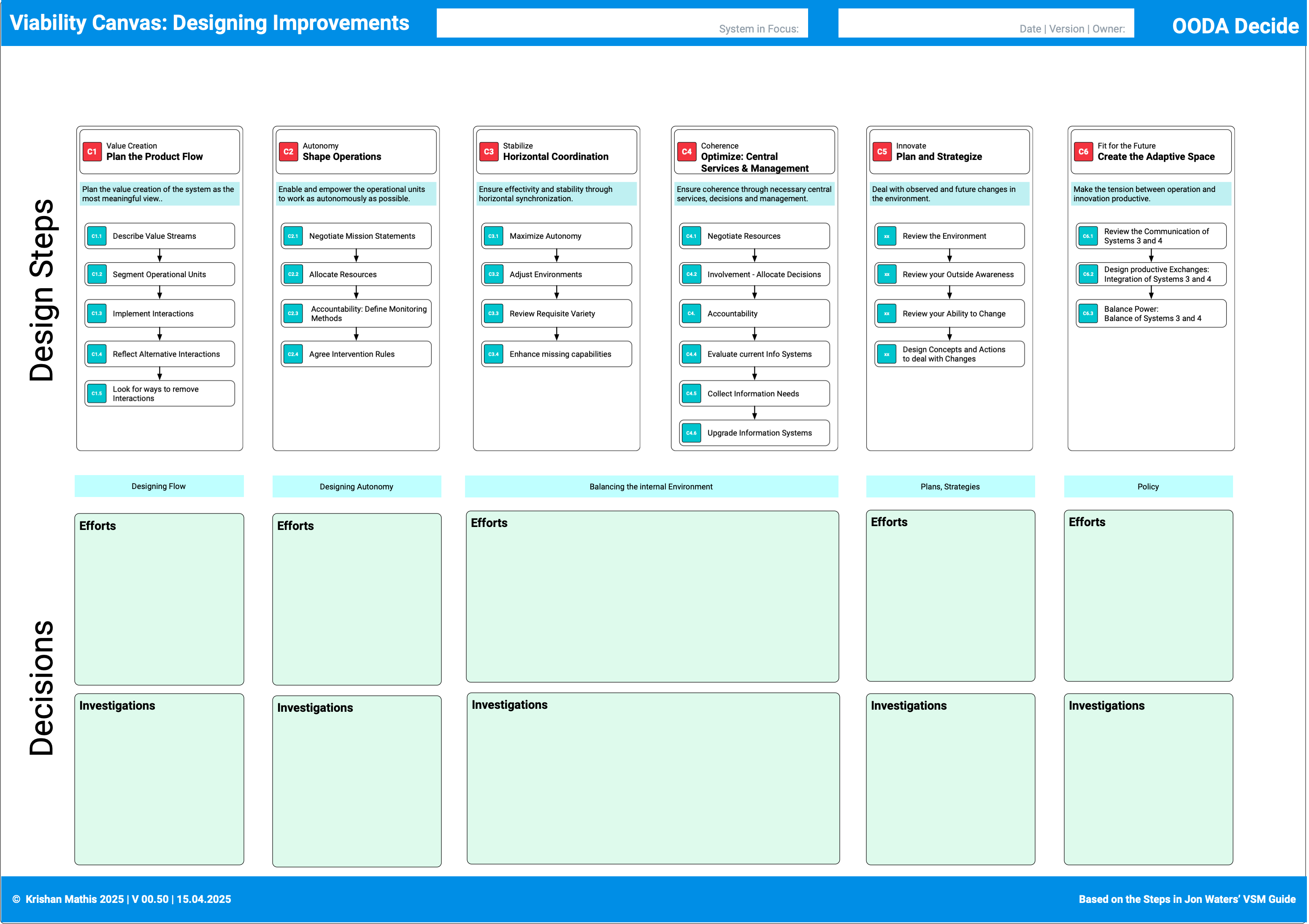The image size is (1309, 924).
Task: Click the Plans, Strategies label
Action: pos(950,487)
